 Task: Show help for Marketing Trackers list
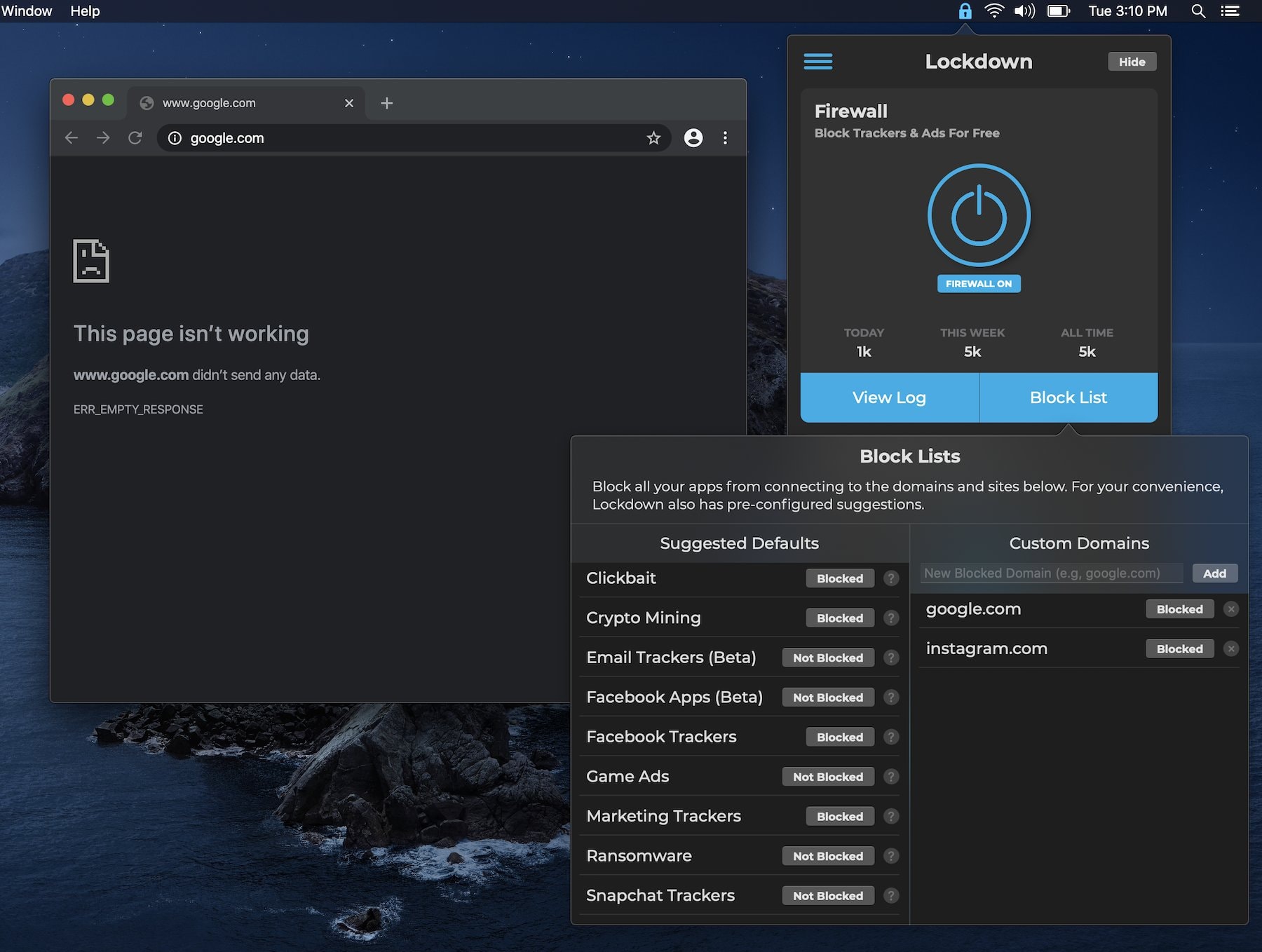[x=891, y=816]
